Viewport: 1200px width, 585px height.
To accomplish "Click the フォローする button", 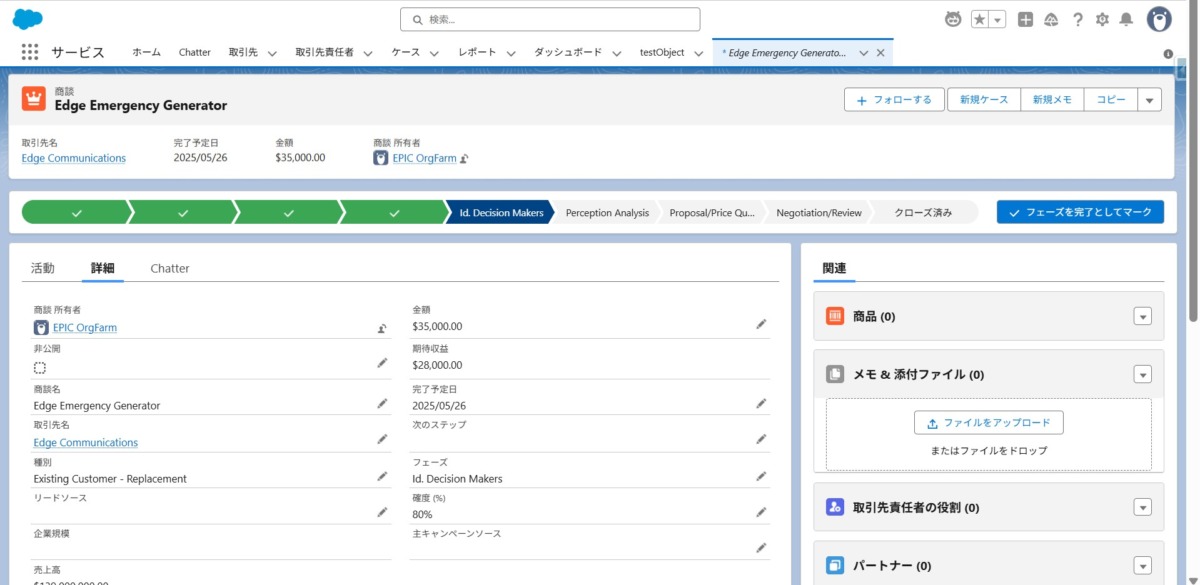I will [894, 99].
